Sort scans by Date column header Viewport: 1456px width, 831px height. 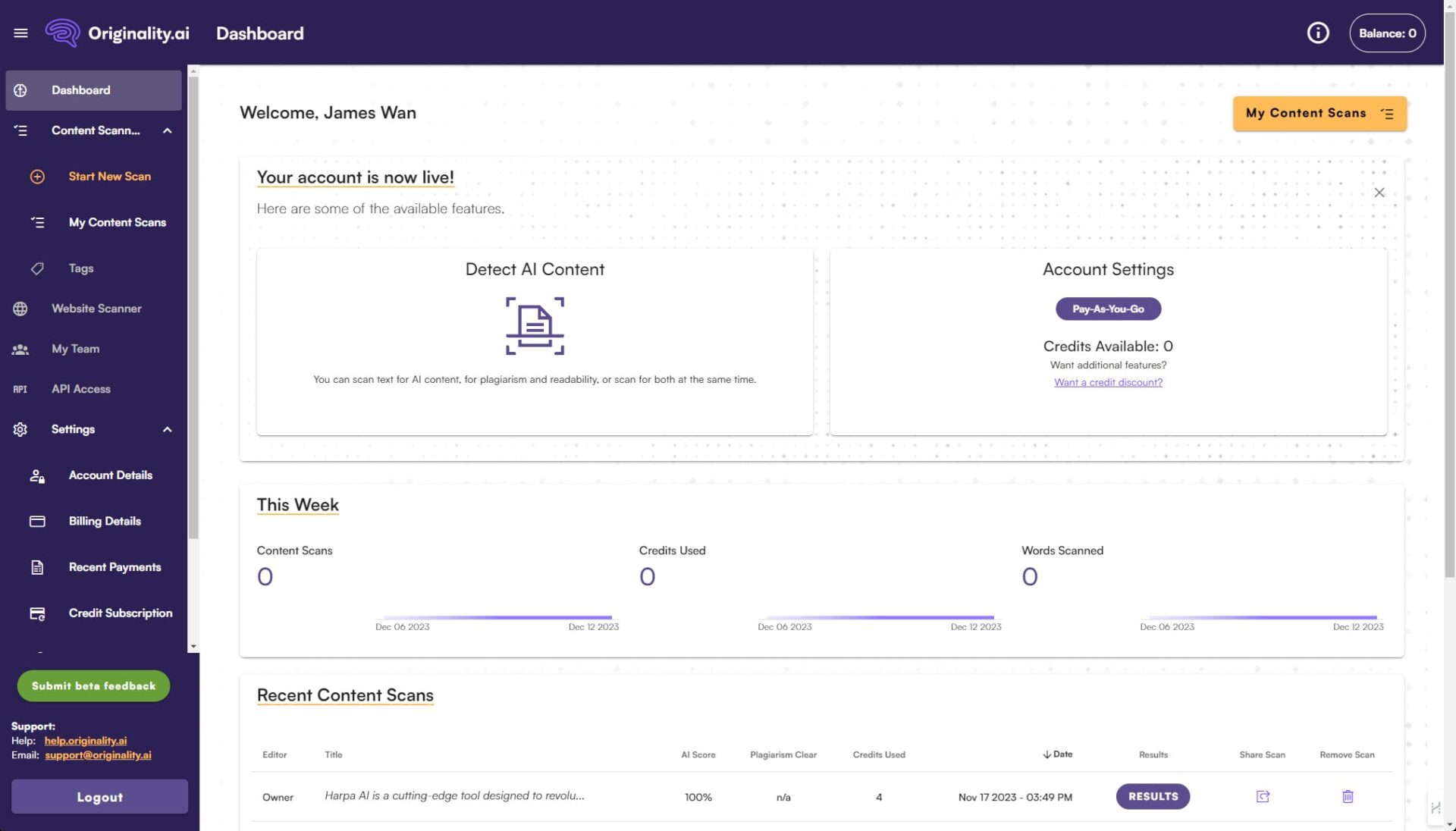tap(1057, 754)
